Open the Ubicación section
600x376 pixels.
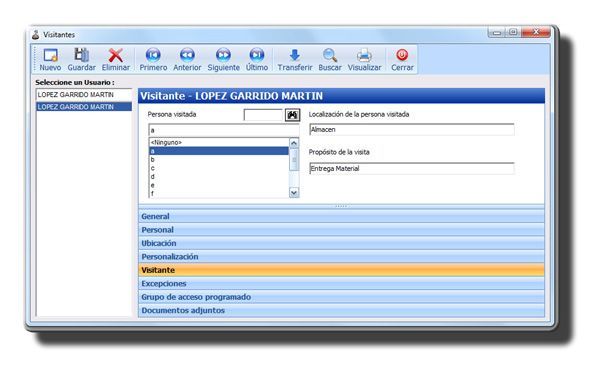341,243
